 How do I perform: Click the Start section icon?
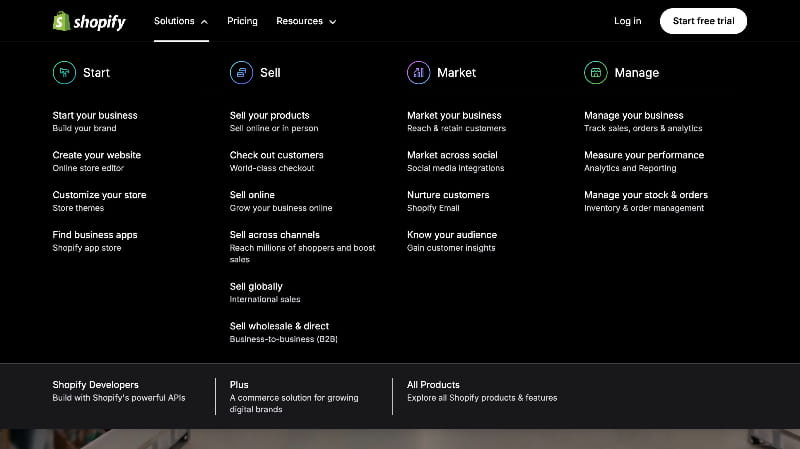point(64,72)
